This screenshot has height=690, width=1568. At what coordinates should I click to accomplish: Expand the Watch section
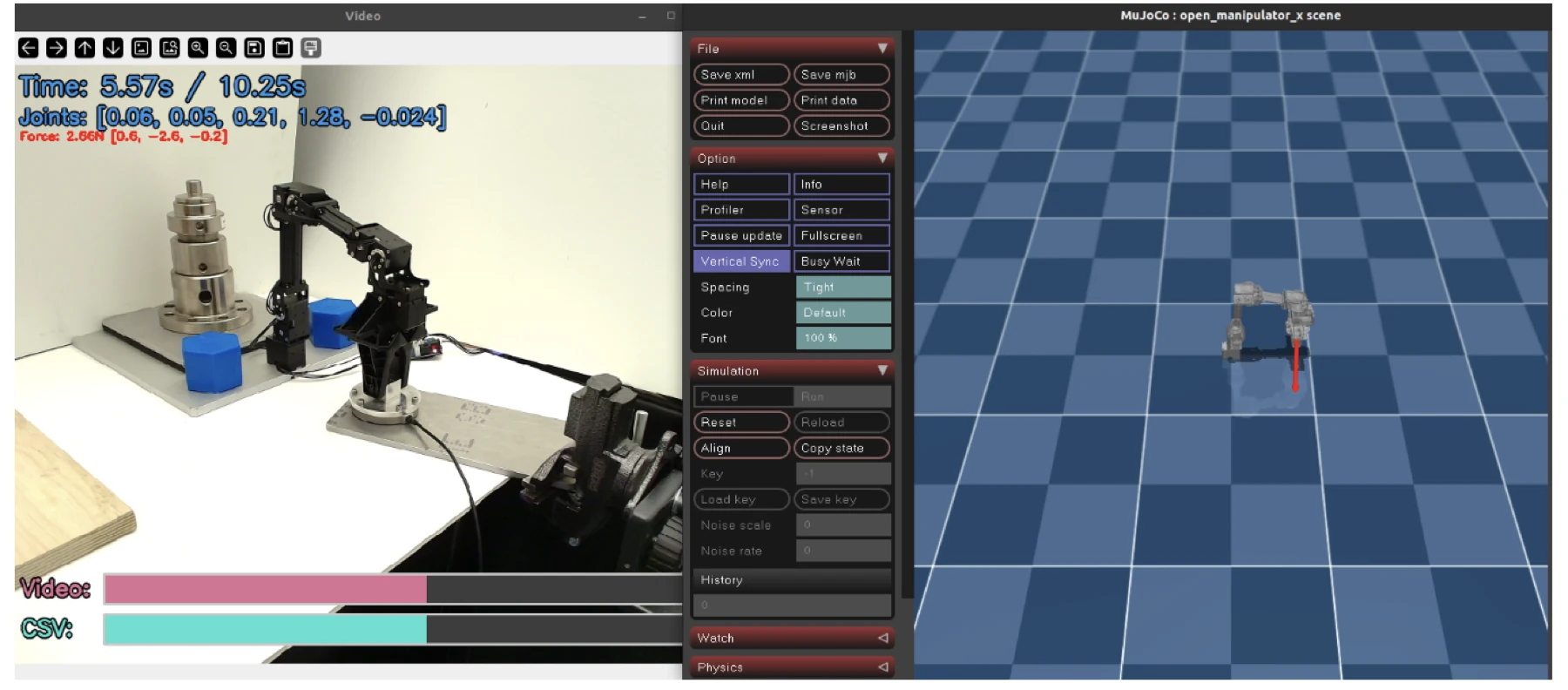click(882, 638)
